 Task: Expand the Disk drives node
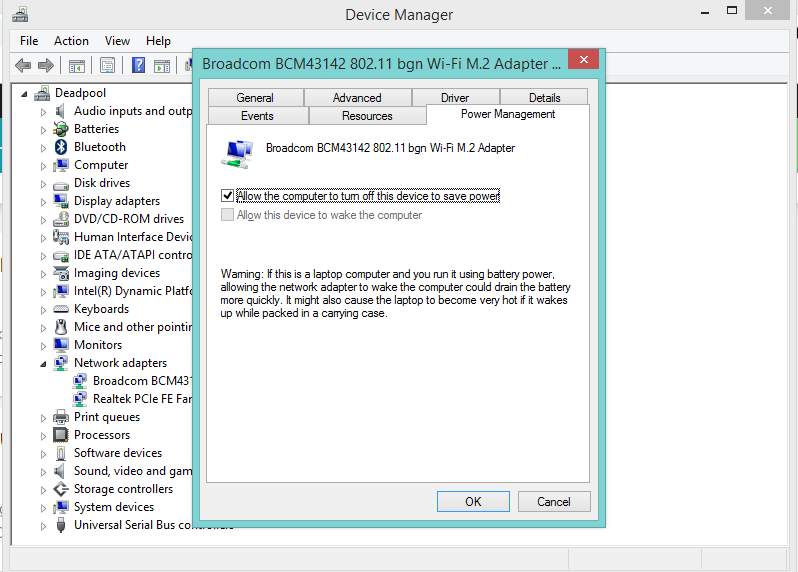click(43, 184)
